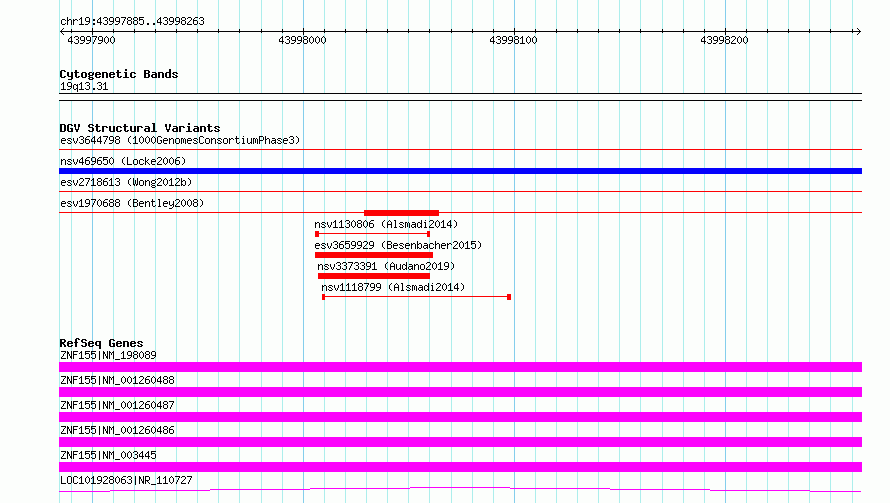Click the 43997900 ruler position label

point(91,40)
